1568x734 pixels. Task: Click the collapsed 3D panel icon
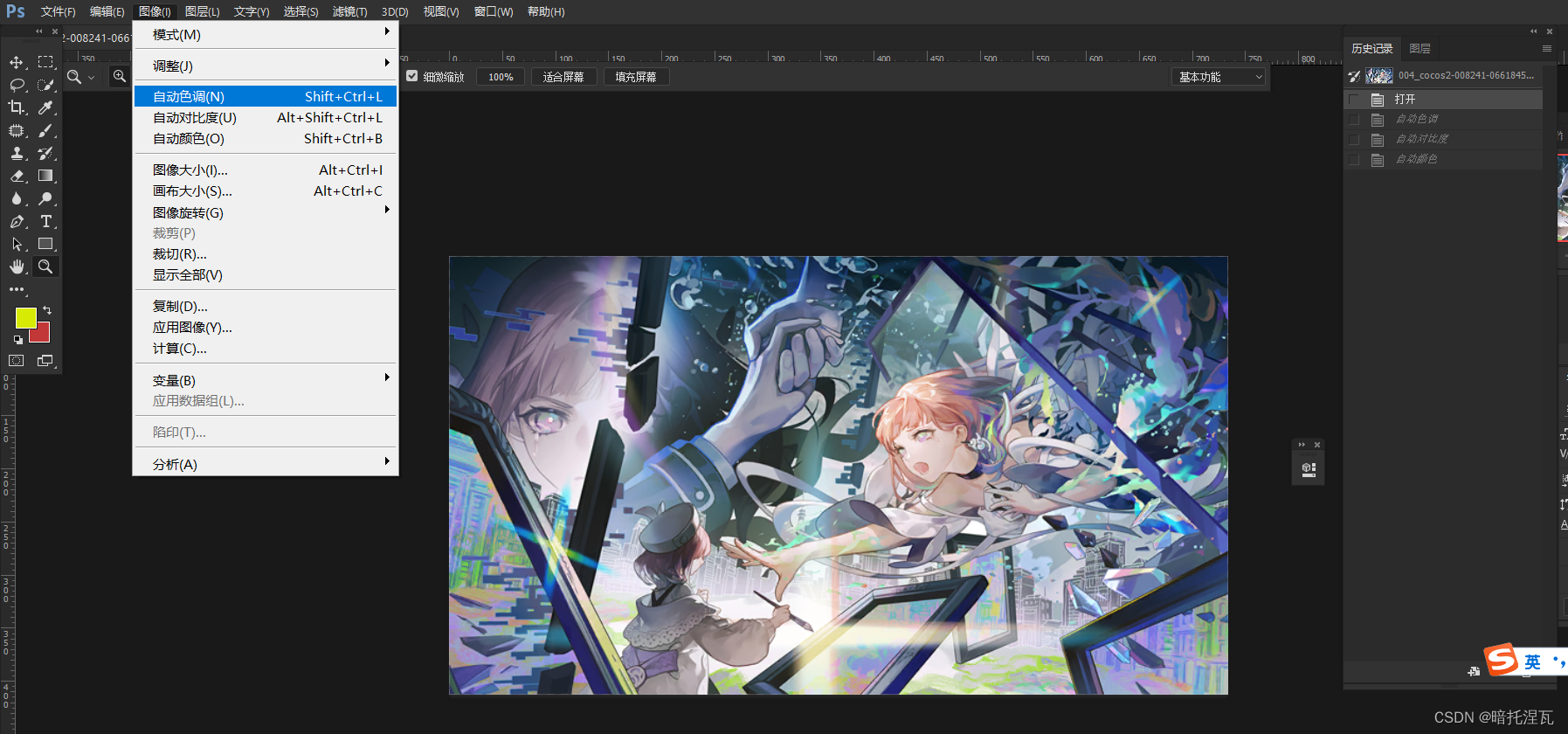point(1309,469)
